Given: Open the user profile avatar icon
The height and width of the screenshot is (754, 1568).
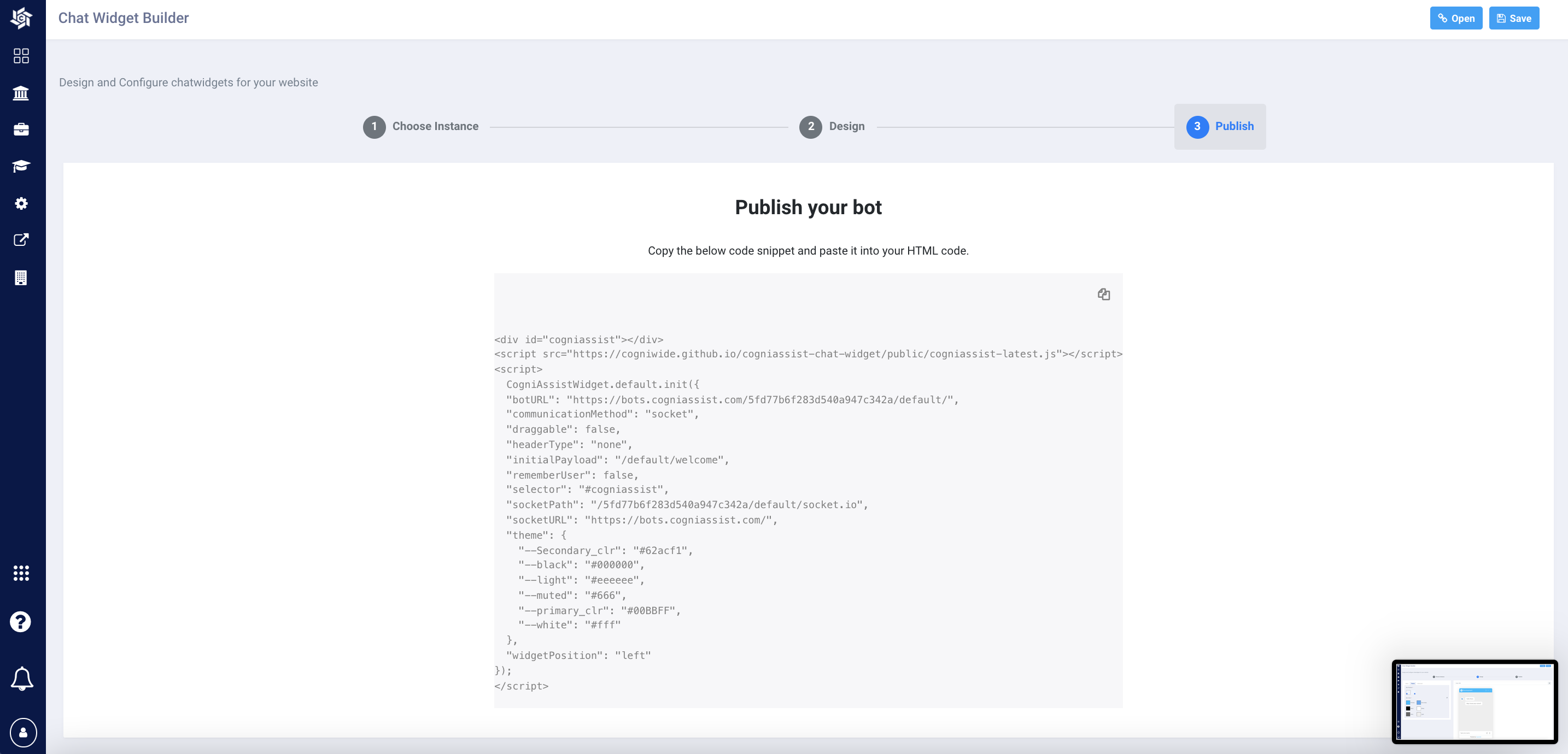Looking at the screenshot, I should point(23,732).
